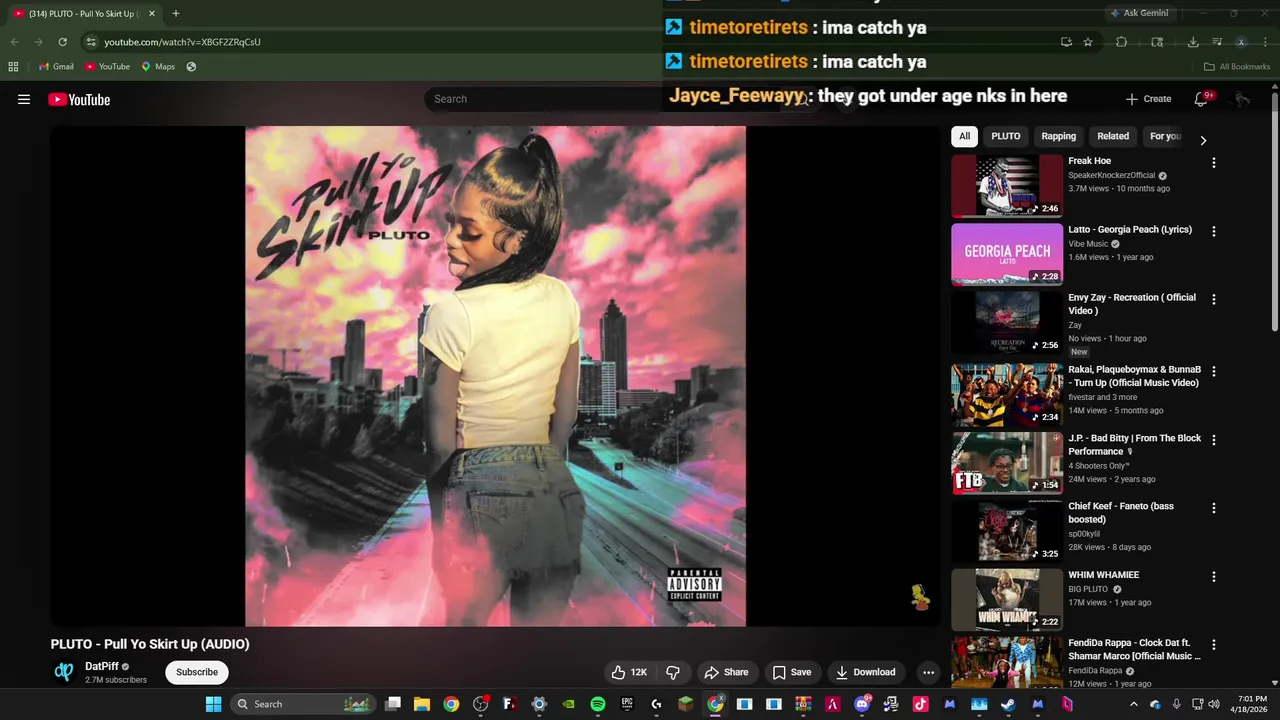The image size is (1280, 720).
Task: Open the DatPiff channel avatar
Action: coord(64,672)
